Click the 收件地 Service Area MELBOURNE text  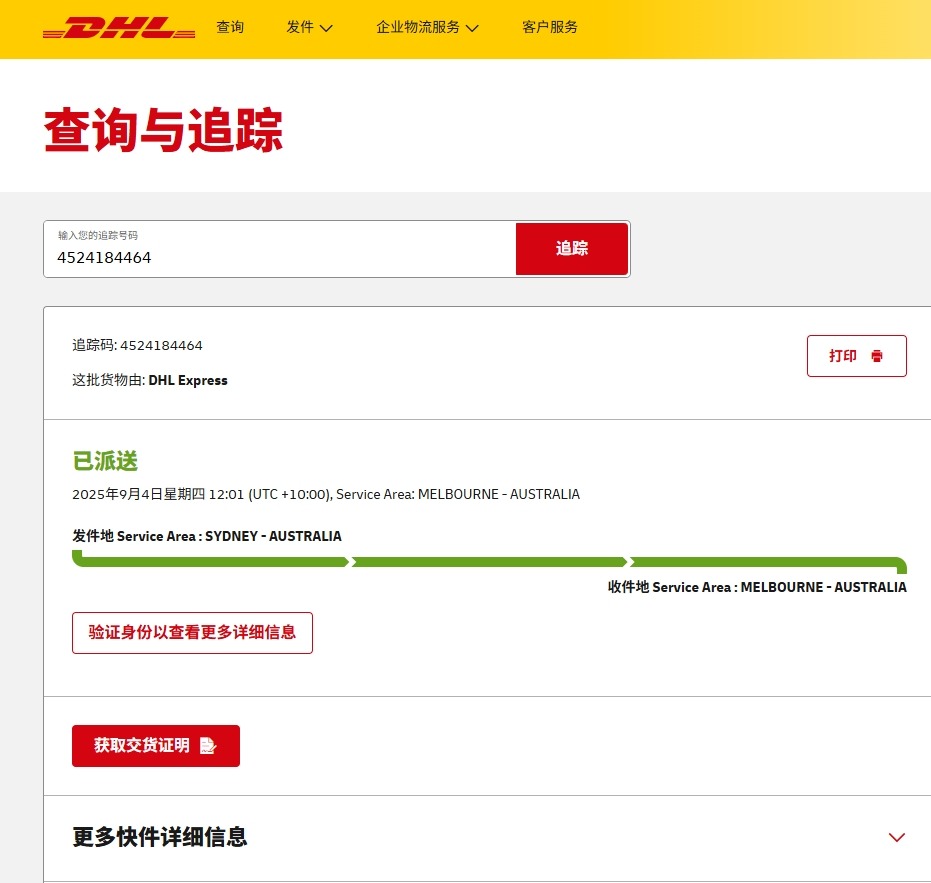pos(757,587)
